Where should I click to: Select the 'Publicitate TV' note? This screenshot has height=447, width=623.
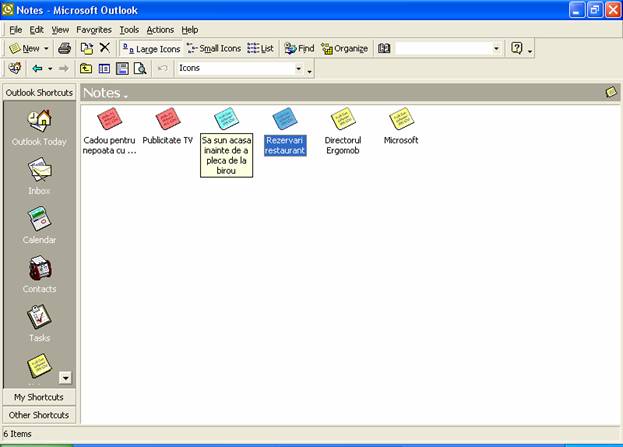pyautogui.click(x=168, y=120)
